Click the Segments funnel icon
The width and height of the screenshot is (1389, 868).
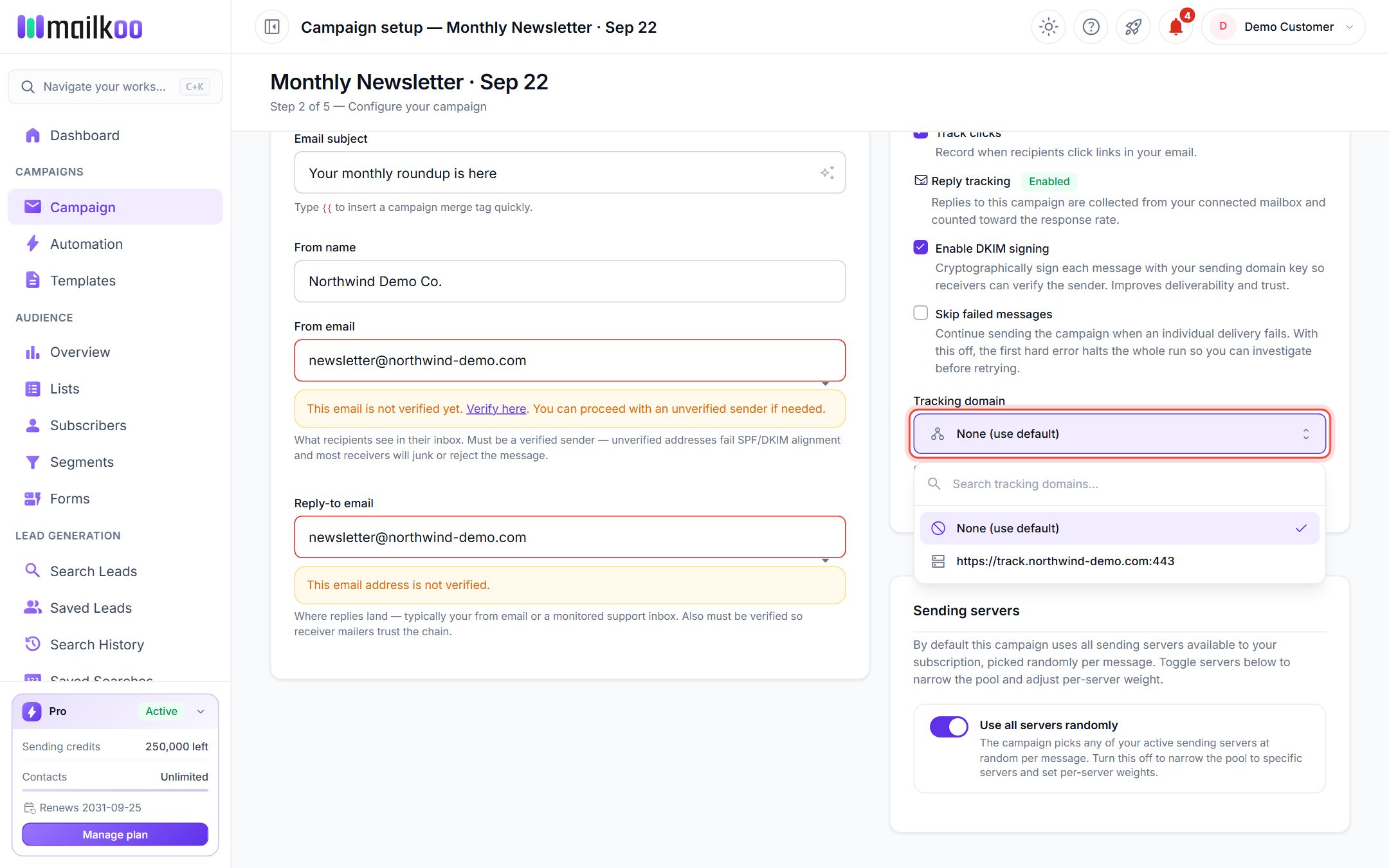click(32, 462)
